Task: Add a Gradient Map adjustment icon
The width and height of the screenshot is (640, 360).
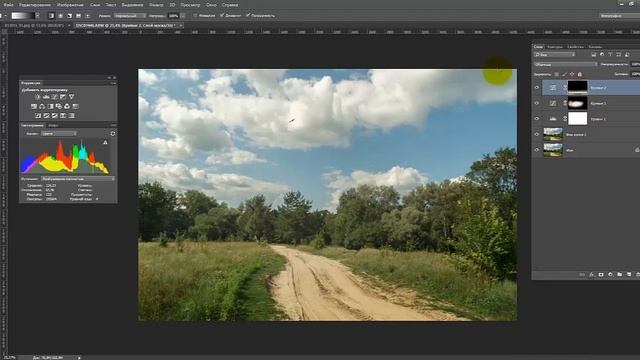Action: click(x=71, y=116)
